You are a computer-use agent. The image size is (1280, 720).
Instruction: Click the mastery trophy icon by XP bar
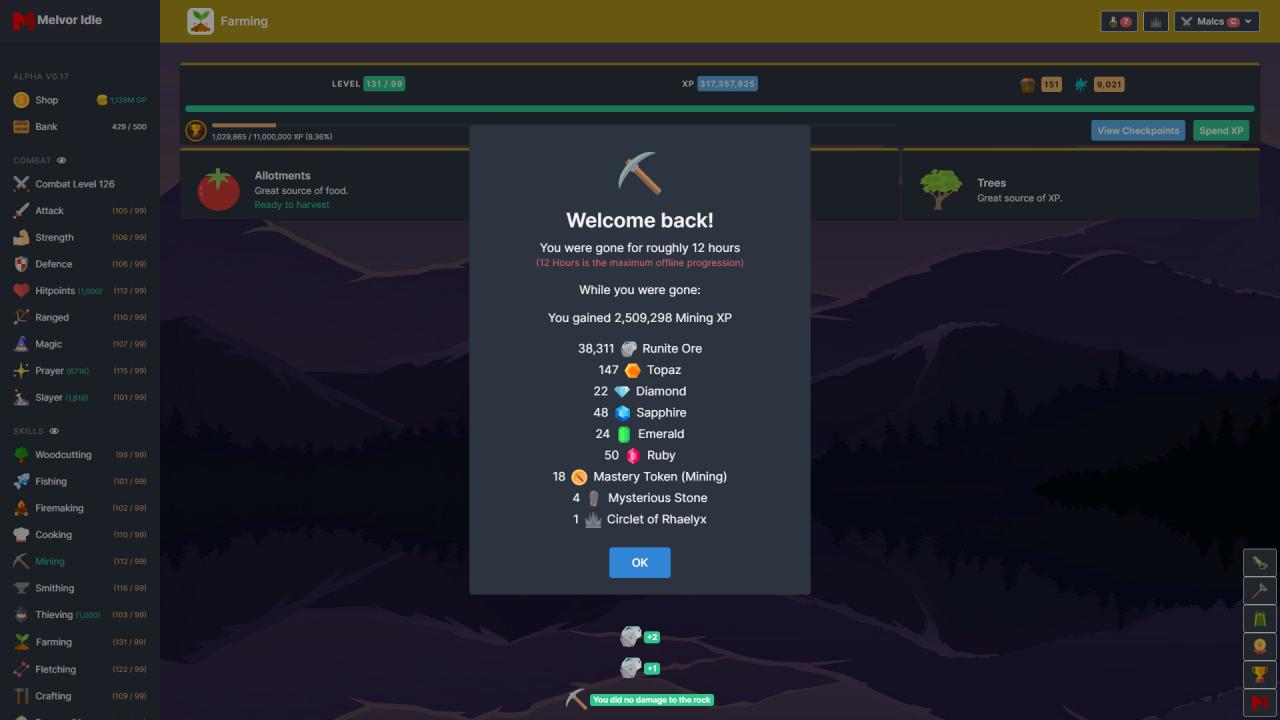point(196,131)
